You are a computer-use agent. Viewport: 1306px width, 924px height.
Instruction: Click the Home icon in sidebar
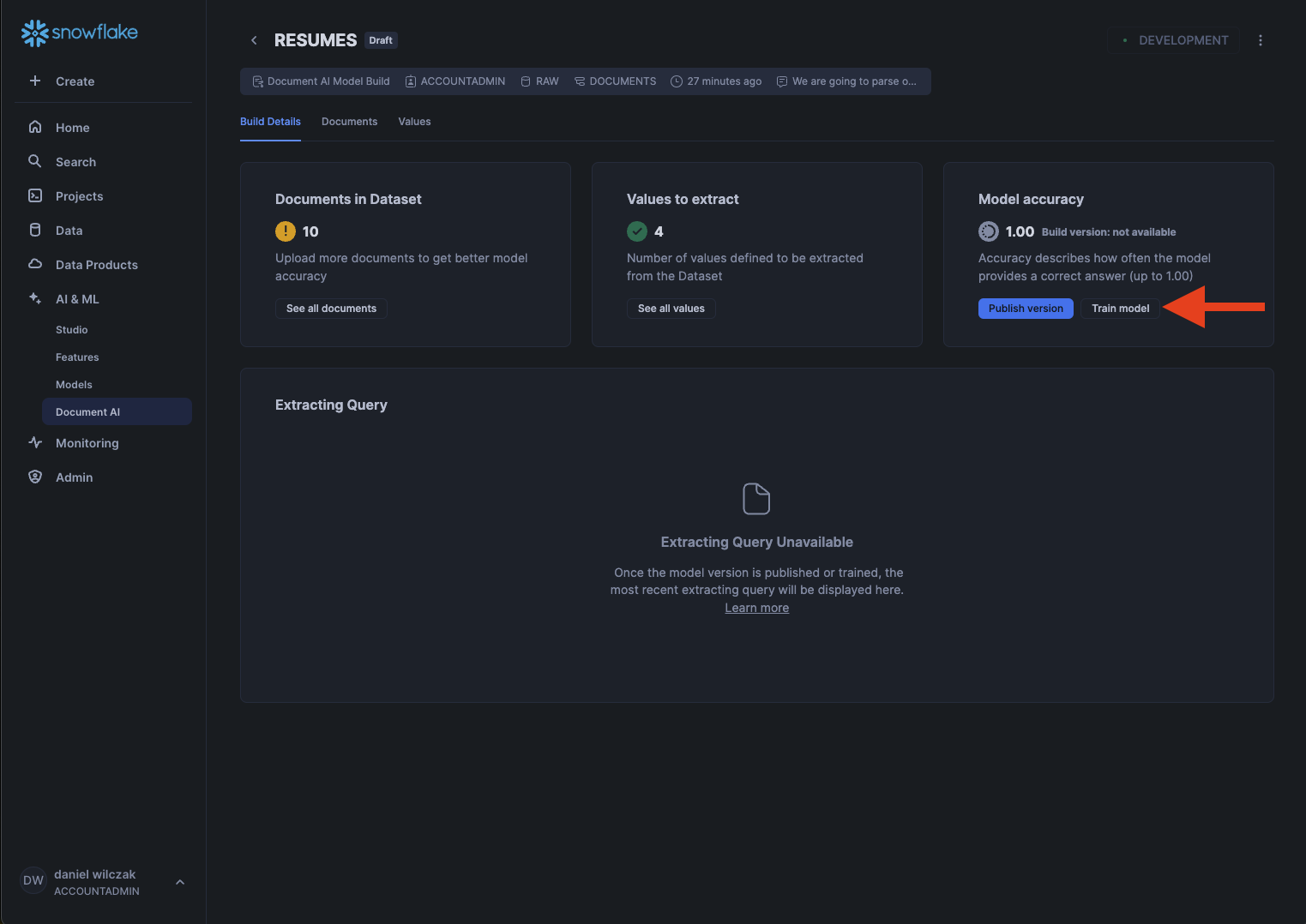point(35,127)
